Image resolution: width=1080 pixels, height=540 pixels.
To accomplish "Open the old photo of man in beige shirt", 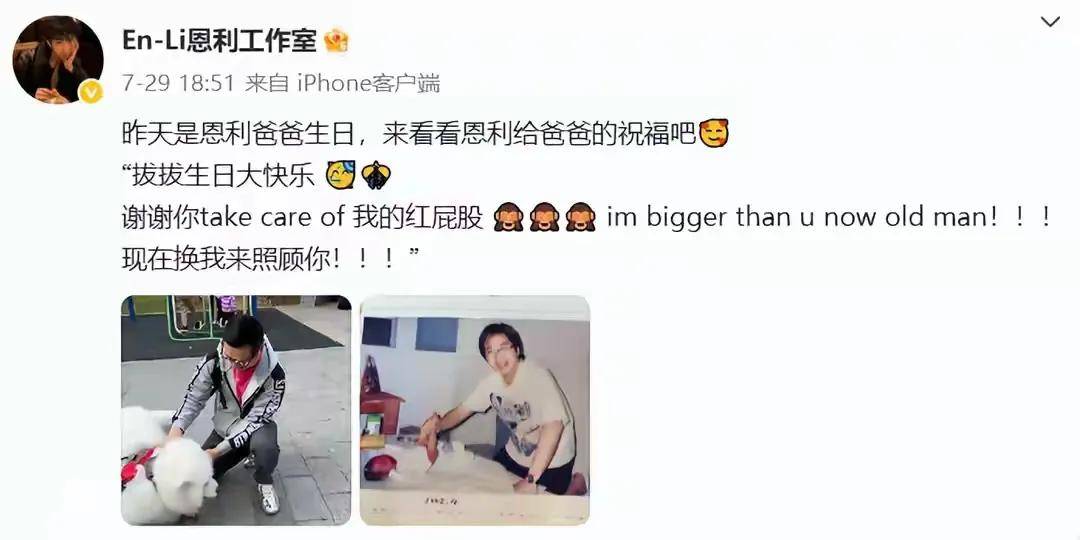I will tap(475, 410).
